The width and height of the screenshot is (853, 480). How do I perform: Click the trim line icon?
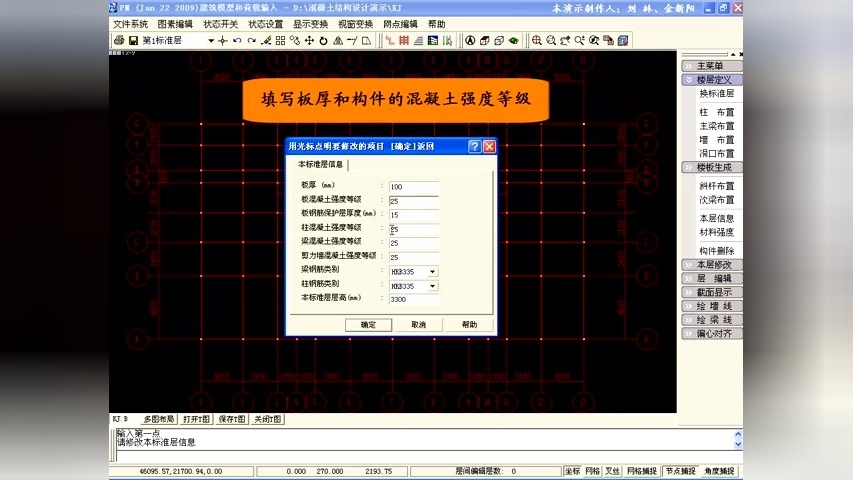tap(352, 40)
